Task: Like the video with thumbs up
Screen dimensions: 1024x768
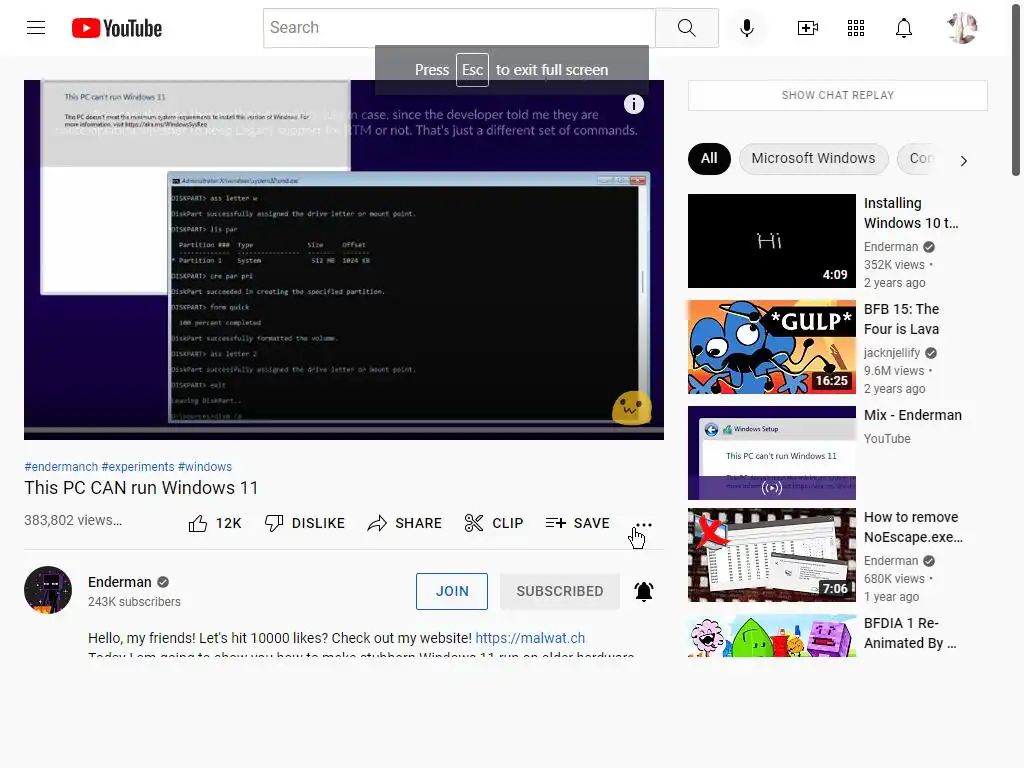Action: pos(215,523)
